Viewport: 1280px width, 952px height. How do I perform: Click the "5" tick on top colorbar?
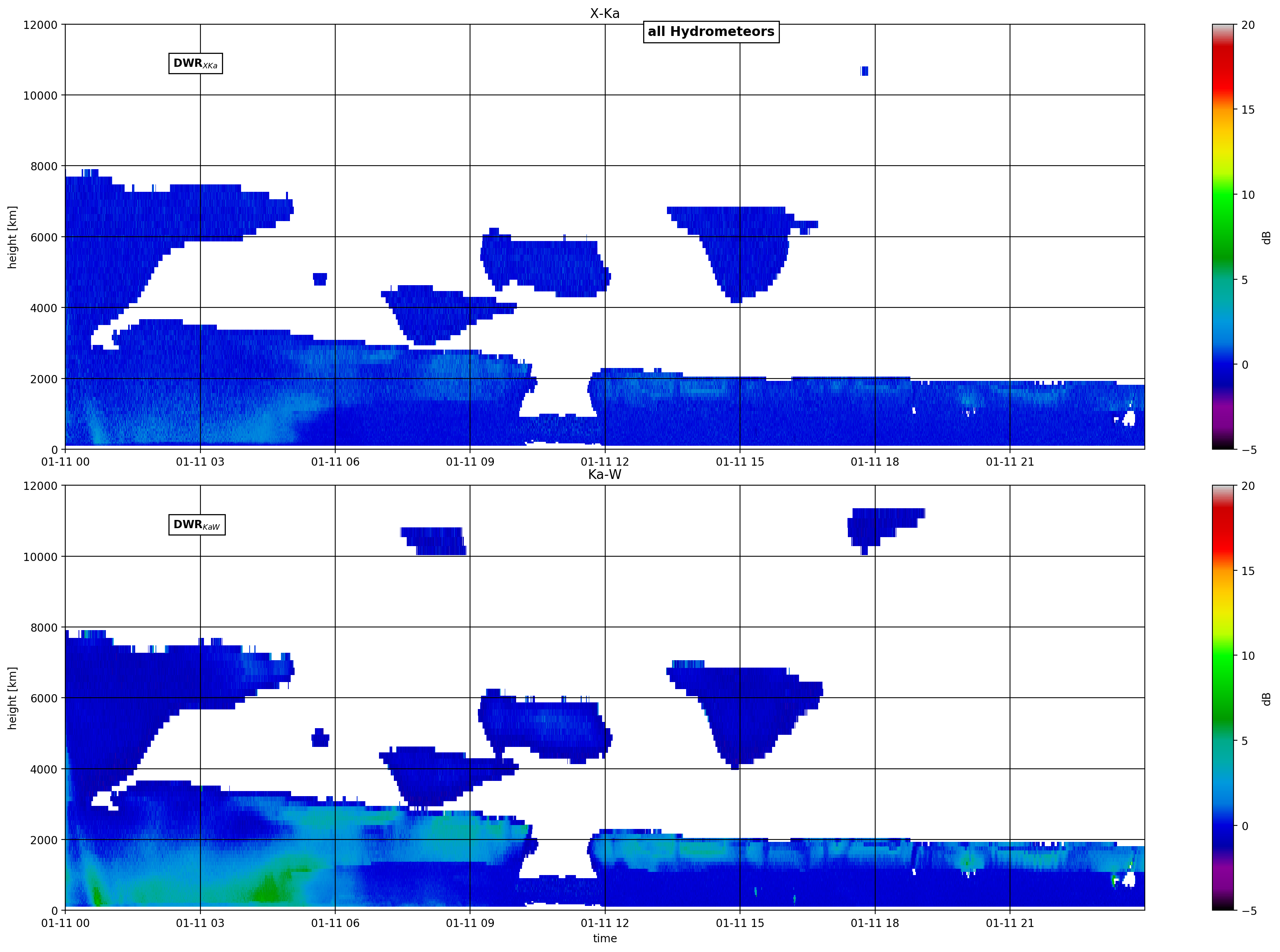(x=1245, y=280)
